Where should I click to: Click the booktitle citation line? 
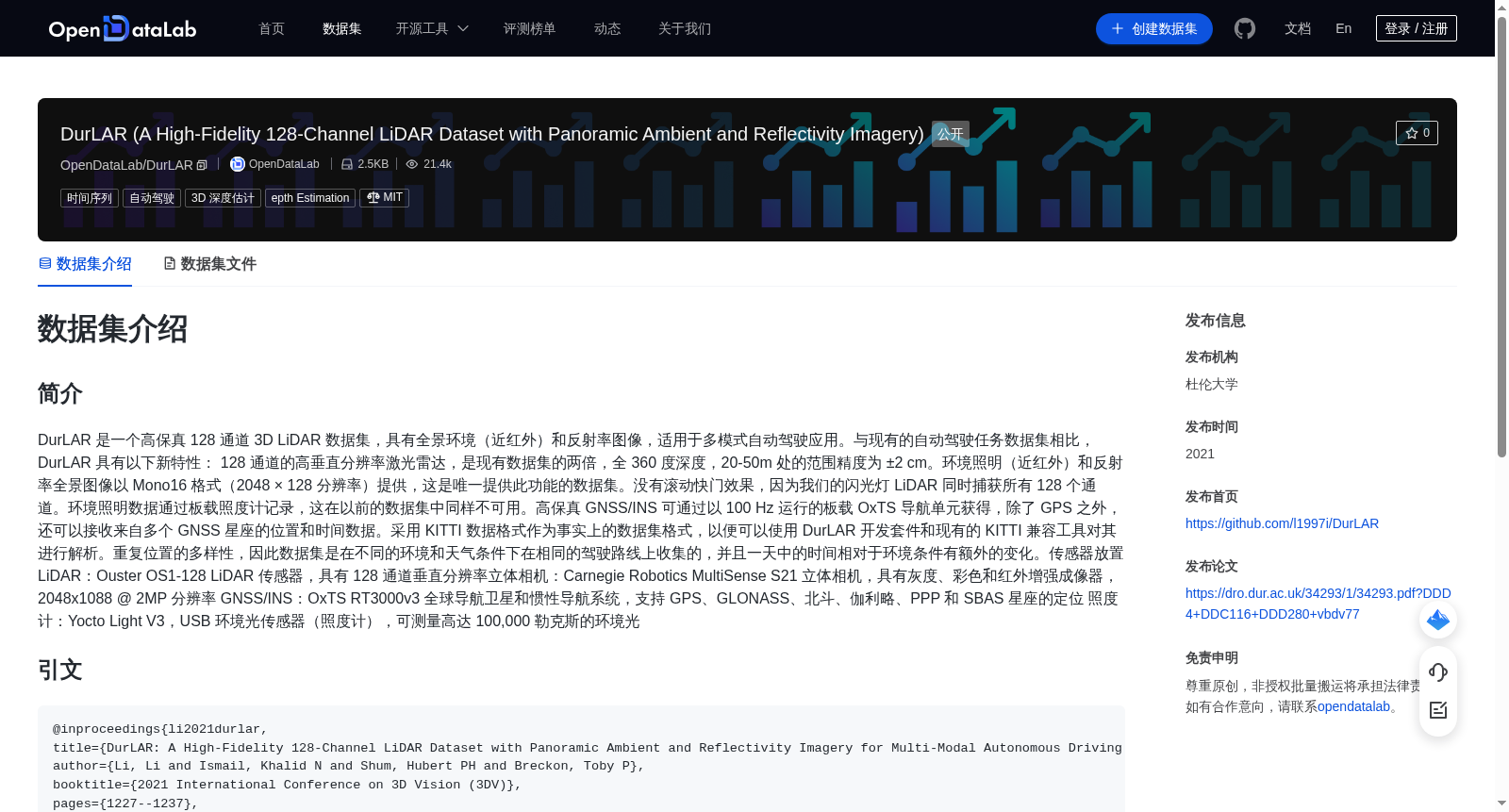point(287,785)
